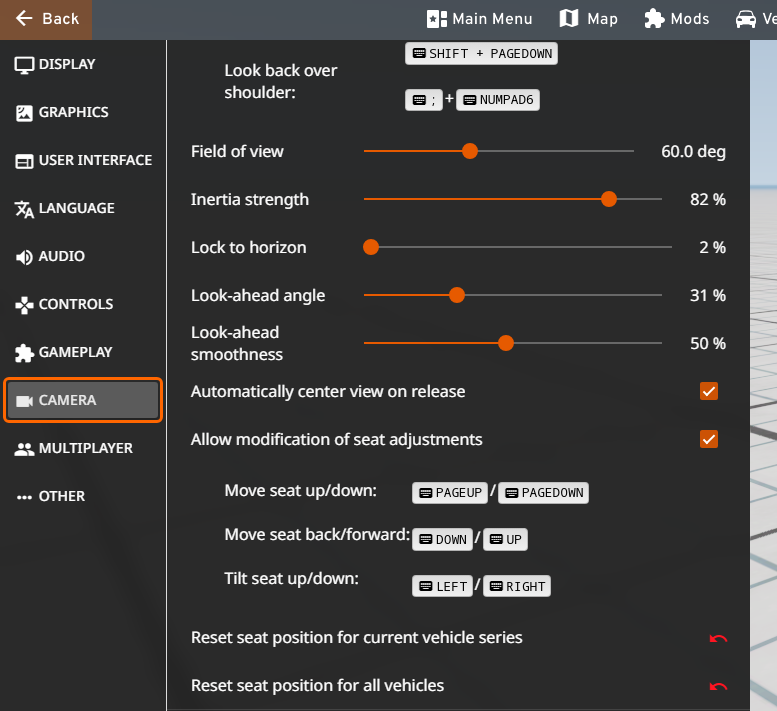Click the Vehicles car icon
This screenshot has height=711, width=777.
745,19
